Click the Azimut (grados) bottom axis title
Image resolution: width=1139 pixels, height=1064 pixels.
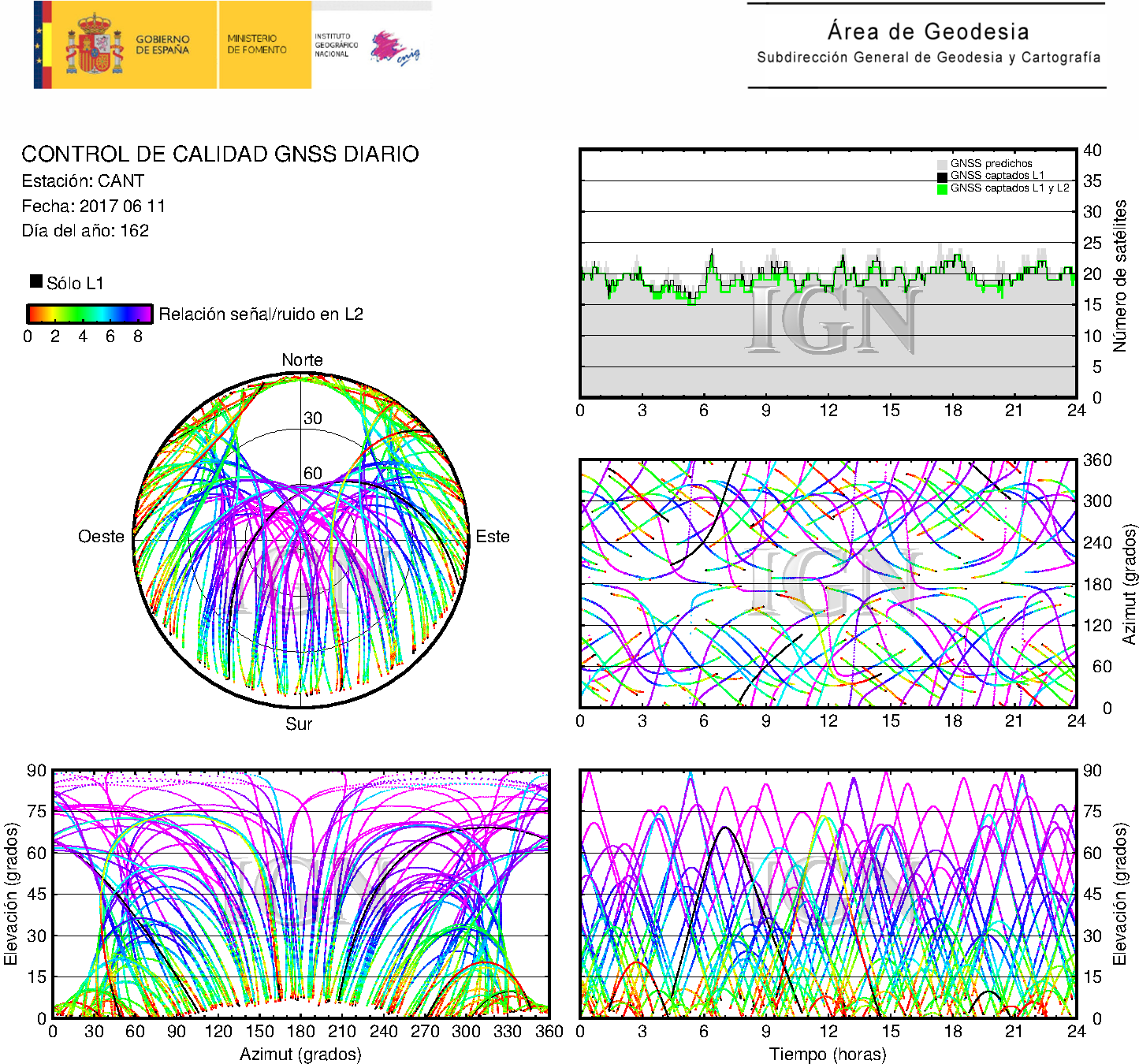pyautogui.click(x=300, y=1054)
